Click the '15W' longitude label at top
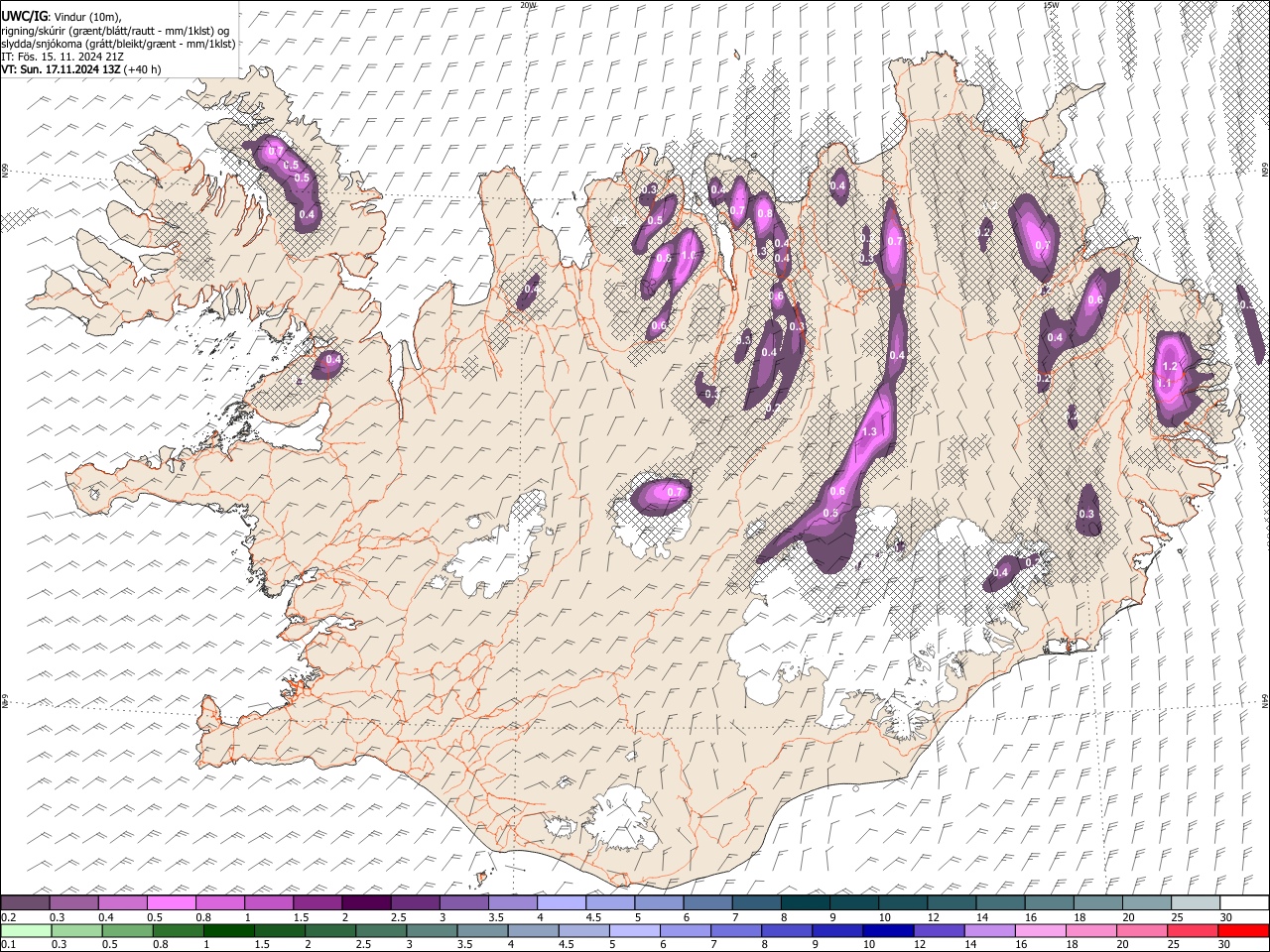This screenshot has height=952, width=1270. (1051, 5)
